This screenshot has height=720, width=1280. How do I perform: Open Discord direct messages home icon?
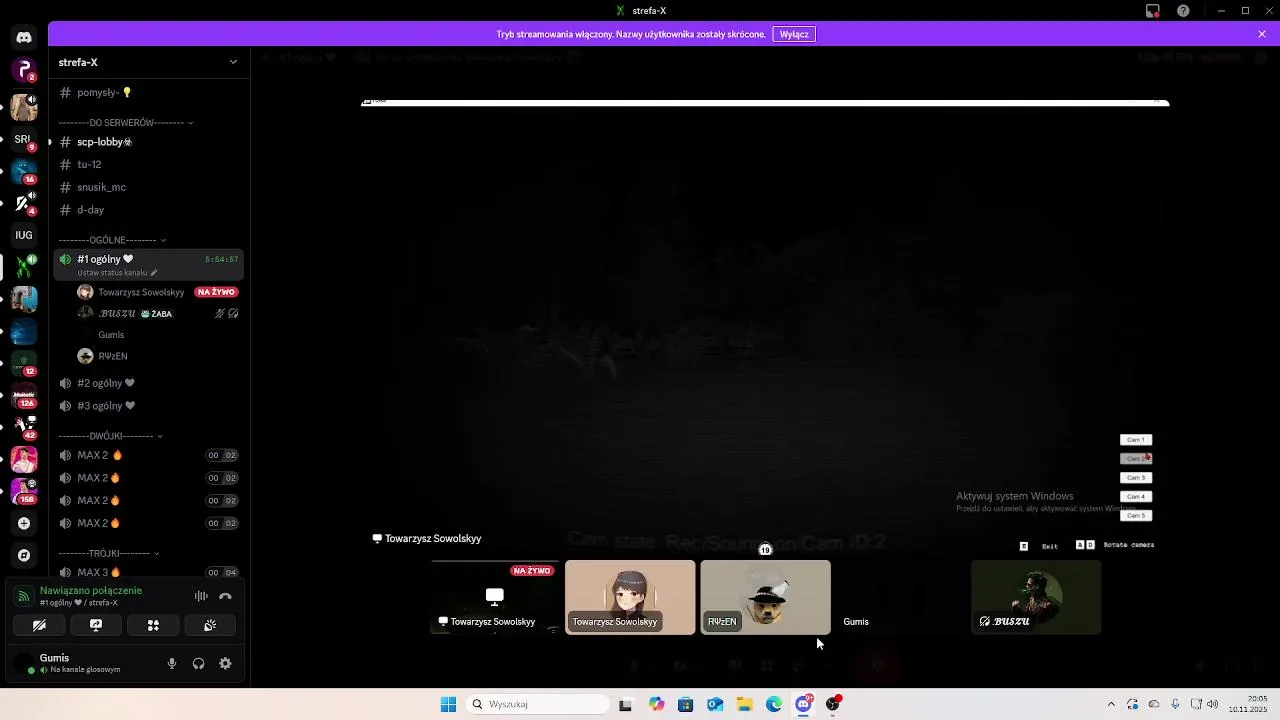tap(24, 37)
